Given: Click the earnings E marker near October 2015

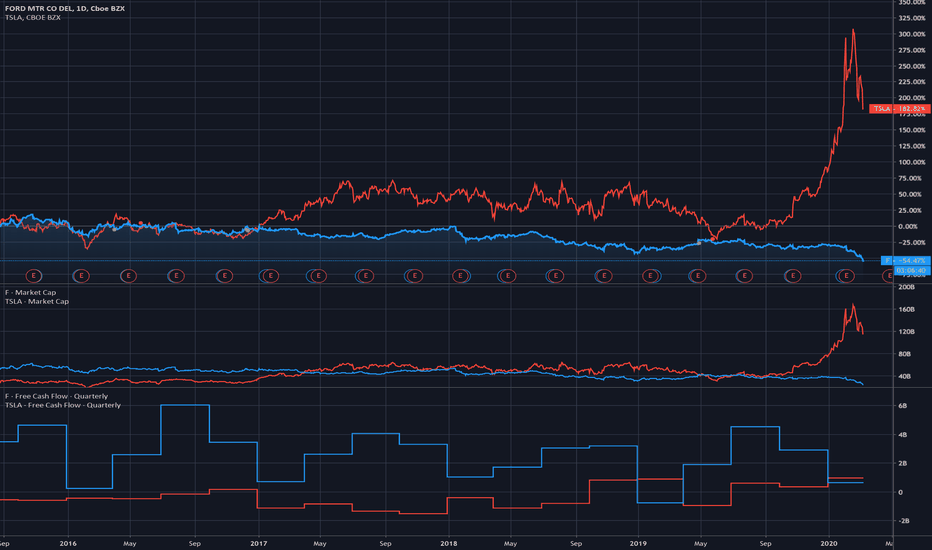Looking at the screenshot, I should point(34,276).
